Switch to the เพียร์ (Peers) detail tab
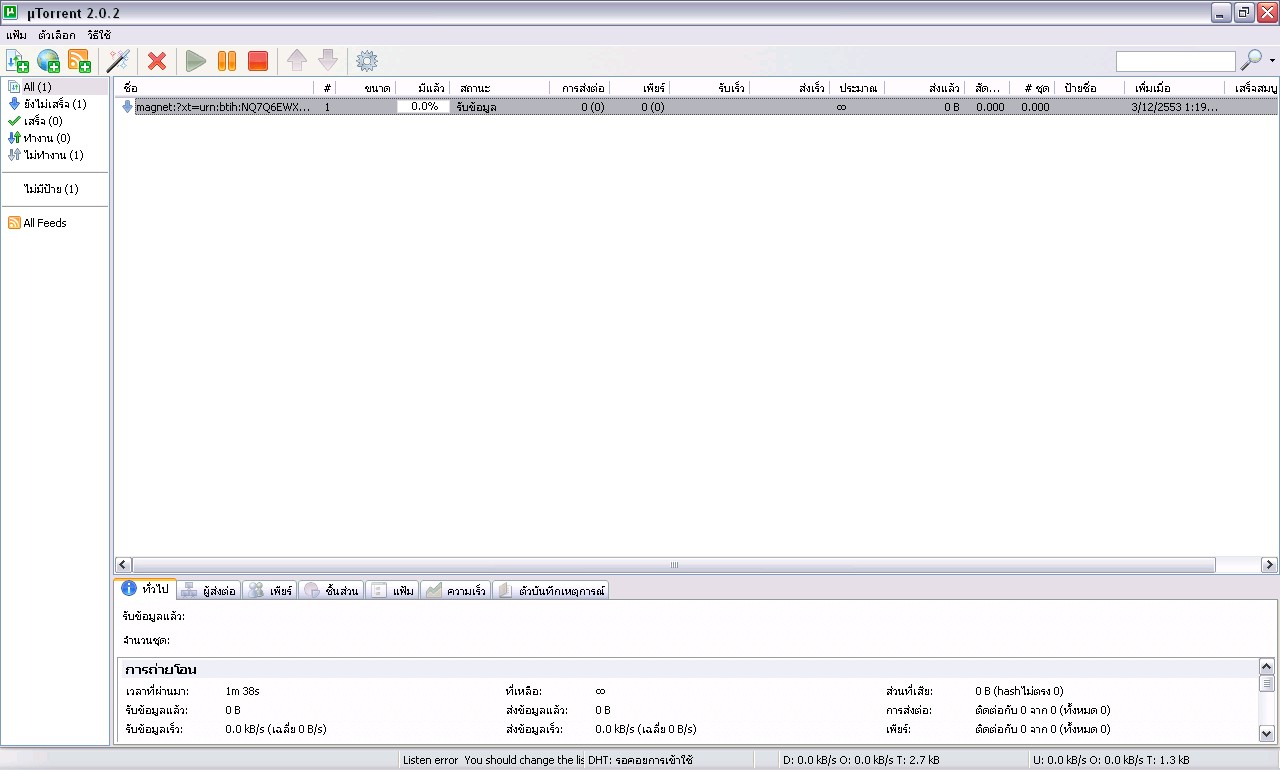The width and height of the screenshot is (1280, 770). (x=269, y=591)
